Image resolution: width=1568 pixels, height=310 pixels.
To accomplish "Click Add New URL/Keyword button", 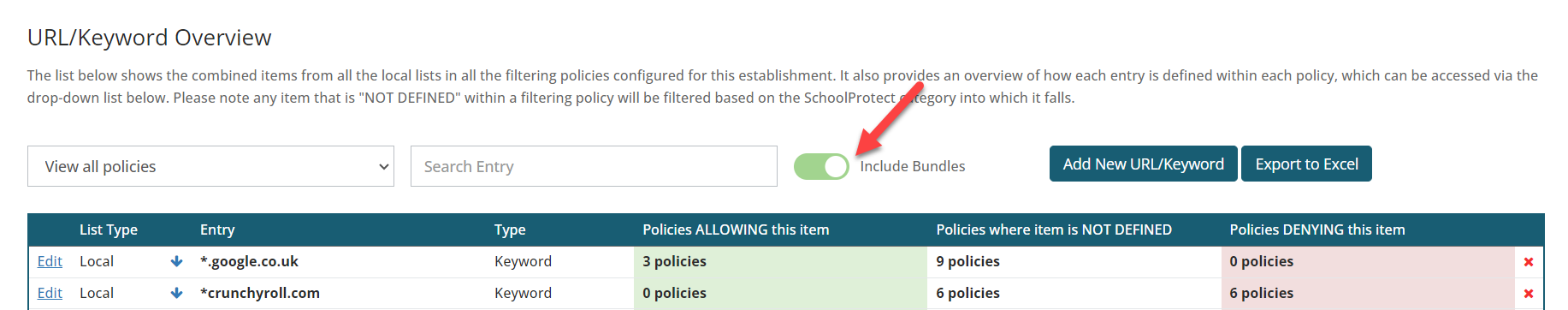I will pyautogui.click(x=1143, y=164).
